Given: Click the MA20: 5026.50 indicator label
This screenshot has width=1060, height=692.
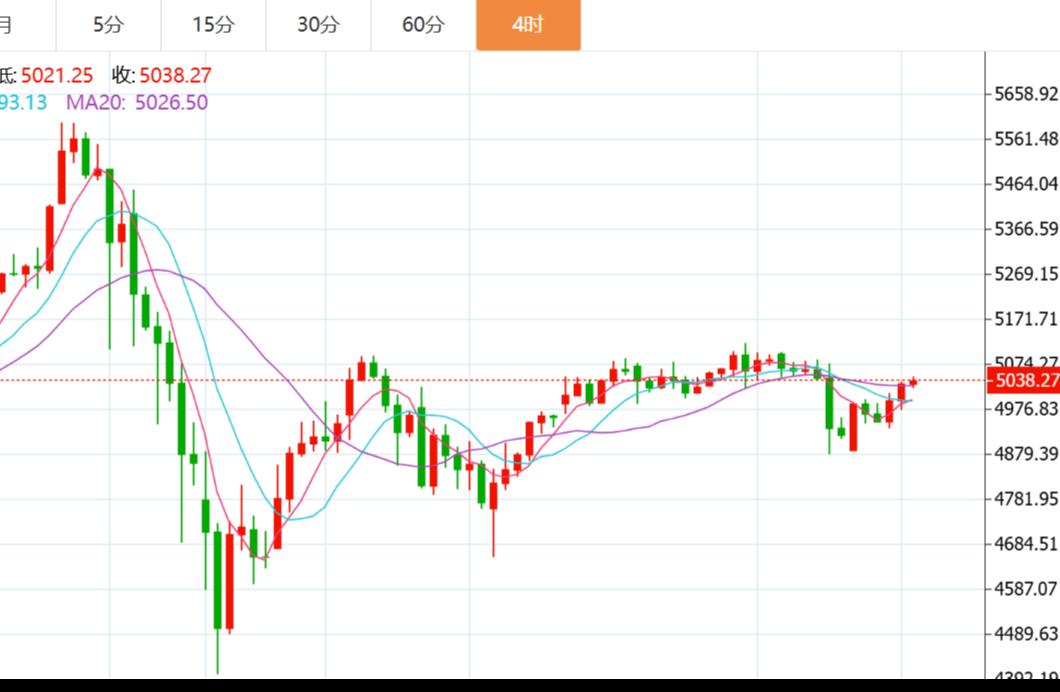Looking at the screenshot, I should click(137, 102).
